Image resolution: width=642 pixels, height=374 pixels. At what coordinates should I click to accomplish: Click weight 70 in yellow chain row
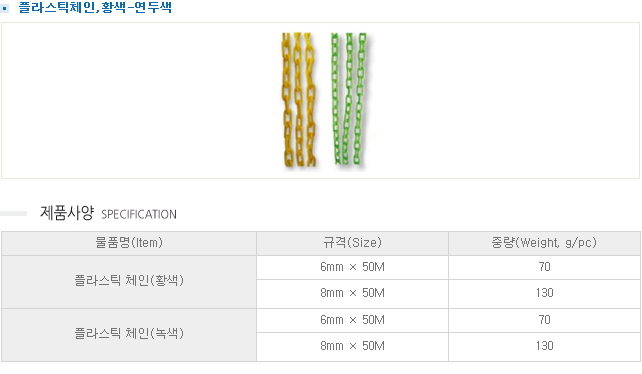544,267
